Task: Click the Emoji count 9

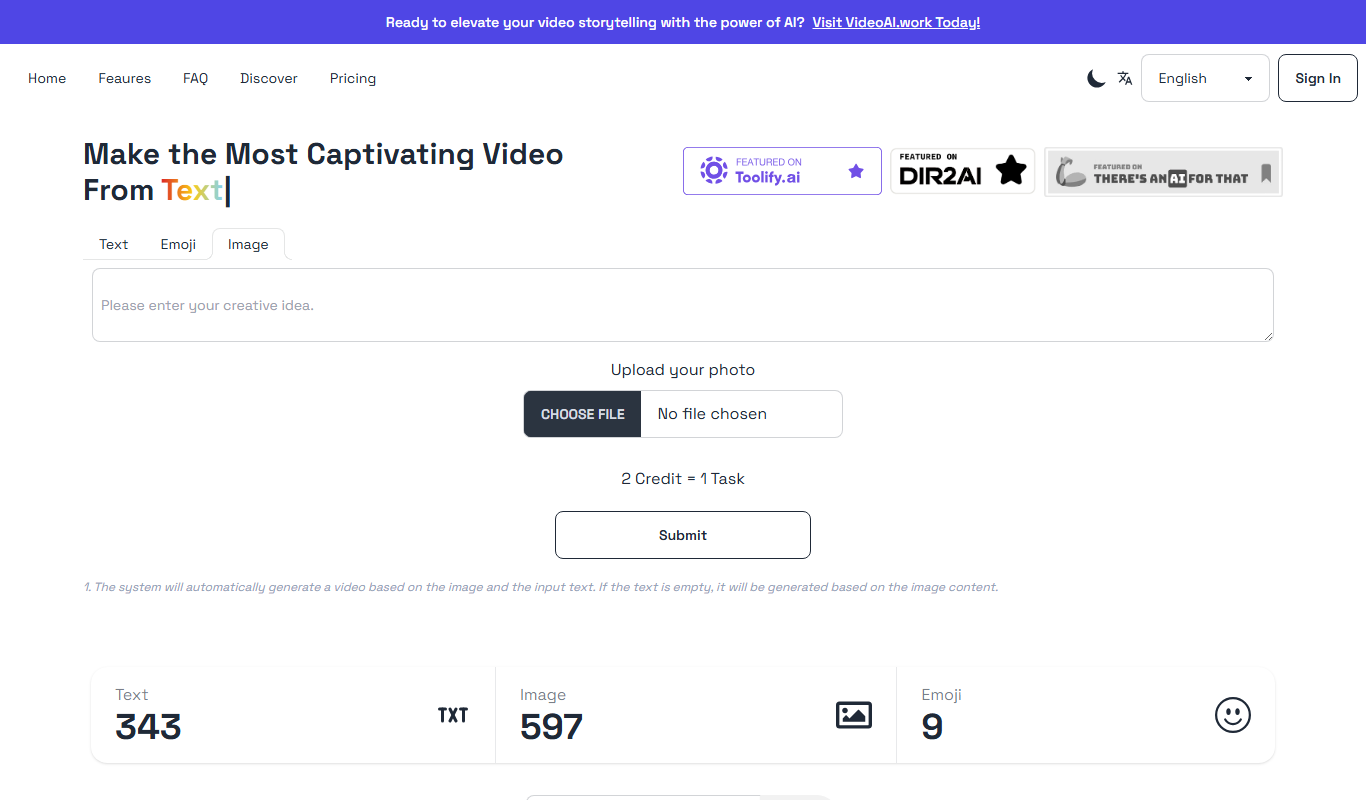Action: pyautogui.click(x=932, y=727)
